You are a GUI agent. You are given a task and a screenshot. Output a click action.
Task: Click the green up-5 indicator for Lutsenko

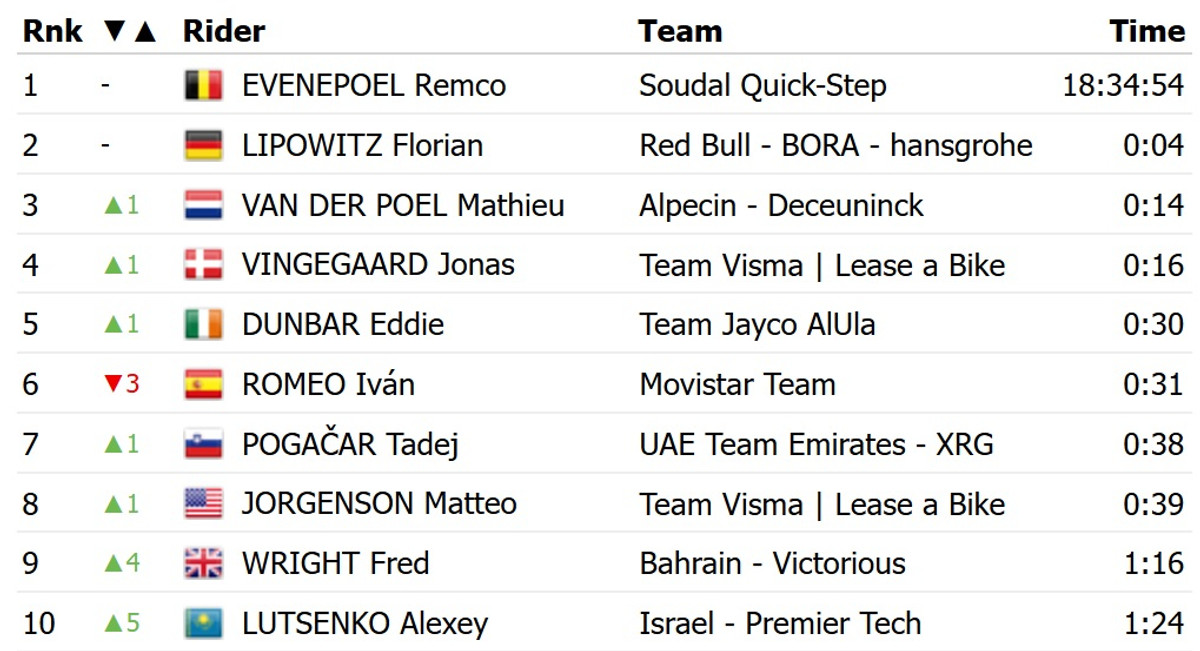(121, 624)
